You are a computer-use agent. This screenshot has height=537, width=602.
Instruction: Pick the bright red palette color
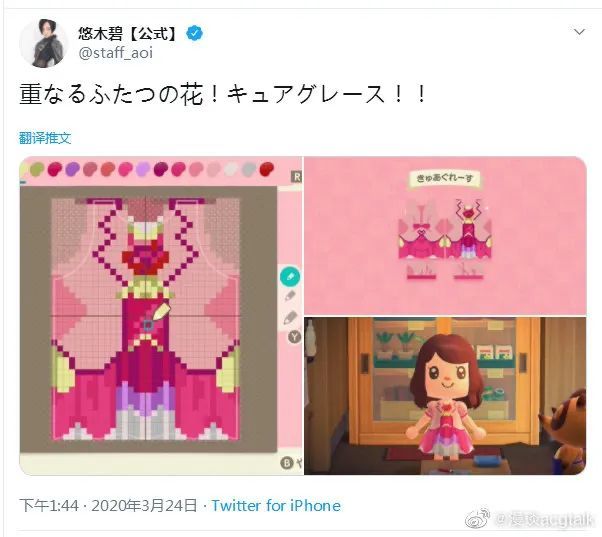[x=266, y=169]
